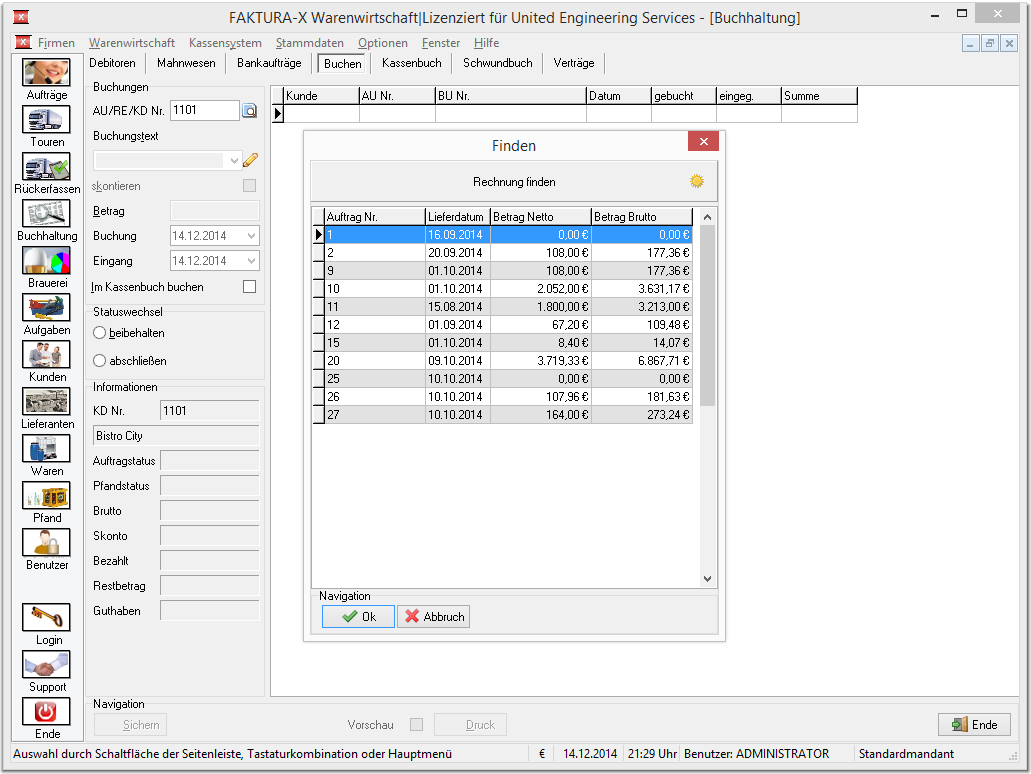Click the Summe column header
1031x774 pixels.
tap(819, 95)
